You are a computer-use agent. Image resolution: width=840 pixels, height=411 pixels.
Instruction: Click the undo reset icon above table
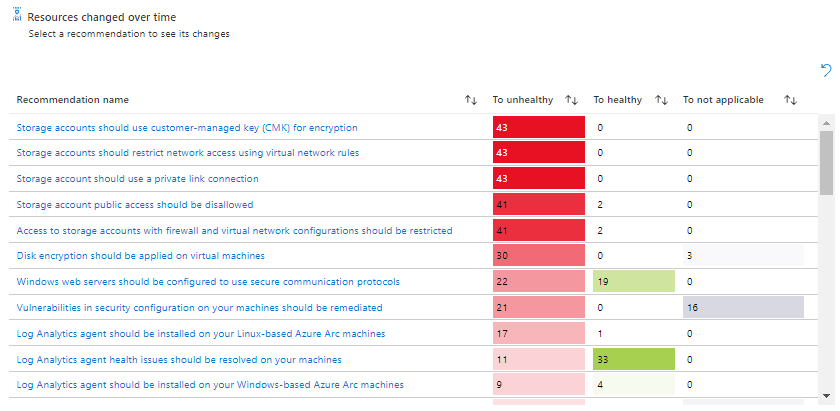[825, 69]
